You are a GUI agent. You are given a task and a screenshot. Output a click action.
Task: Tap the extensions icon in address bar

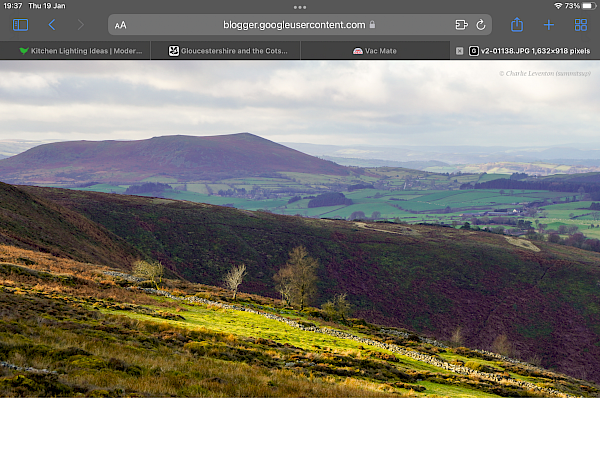pyautogui.click(x=461, y=25)
